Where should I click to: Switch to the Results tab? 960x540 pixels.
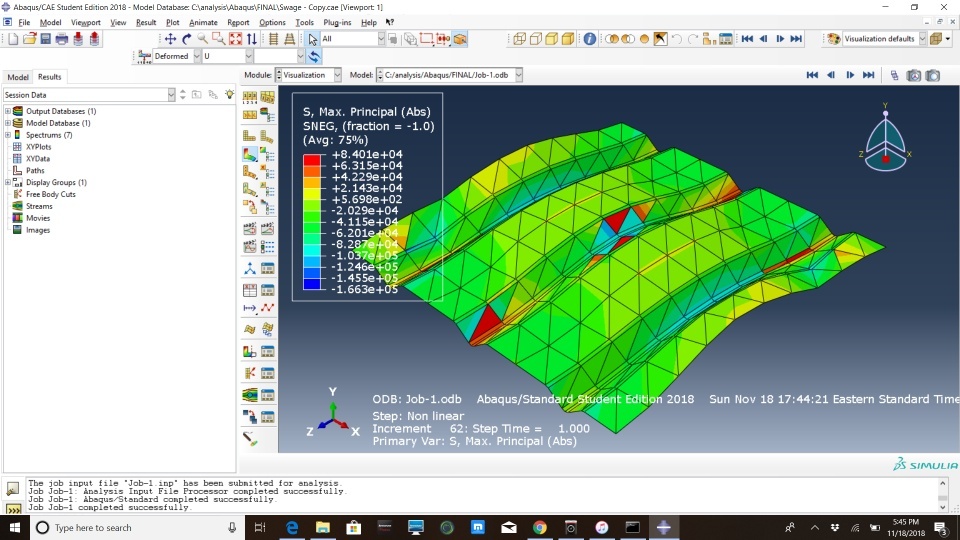pyautogui.click(x=50, y=77)
